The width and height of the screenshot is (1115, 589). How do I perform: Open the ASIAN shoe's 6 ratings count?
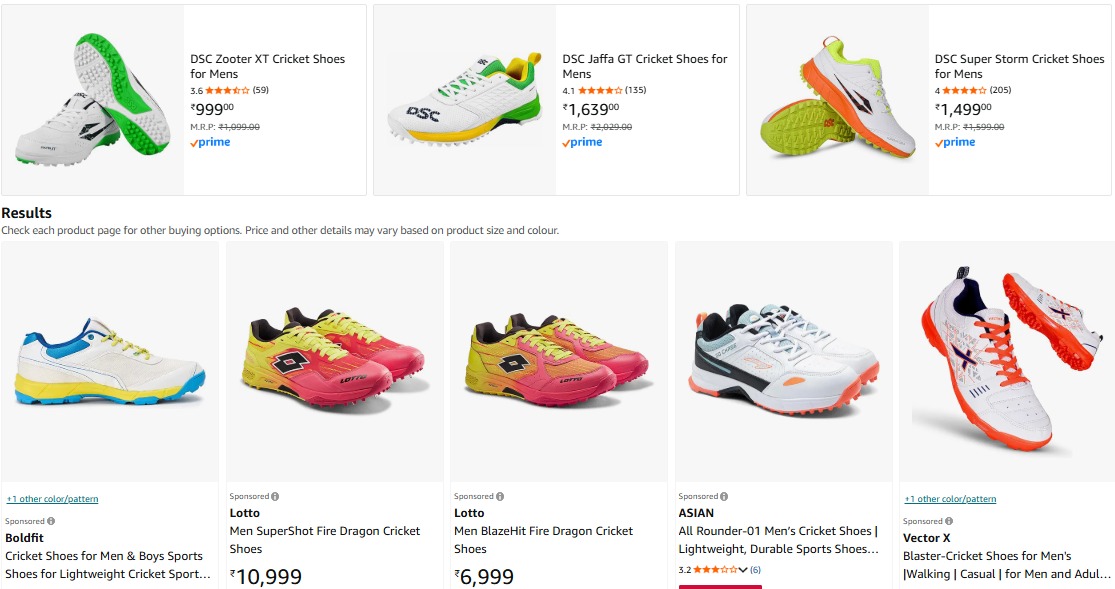coord(755,570)
